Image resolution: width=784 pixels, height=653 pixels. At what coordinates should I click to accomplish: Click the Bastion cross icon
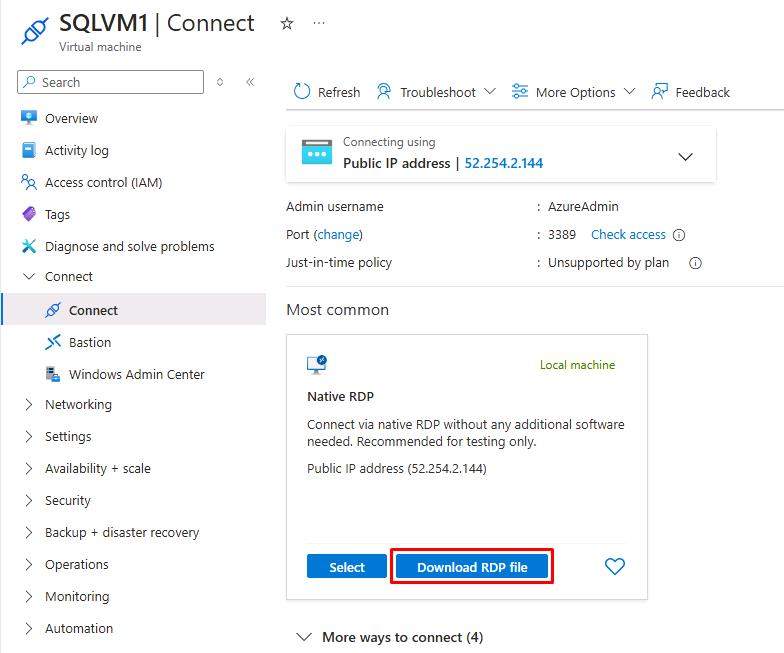tap(52, 342)
